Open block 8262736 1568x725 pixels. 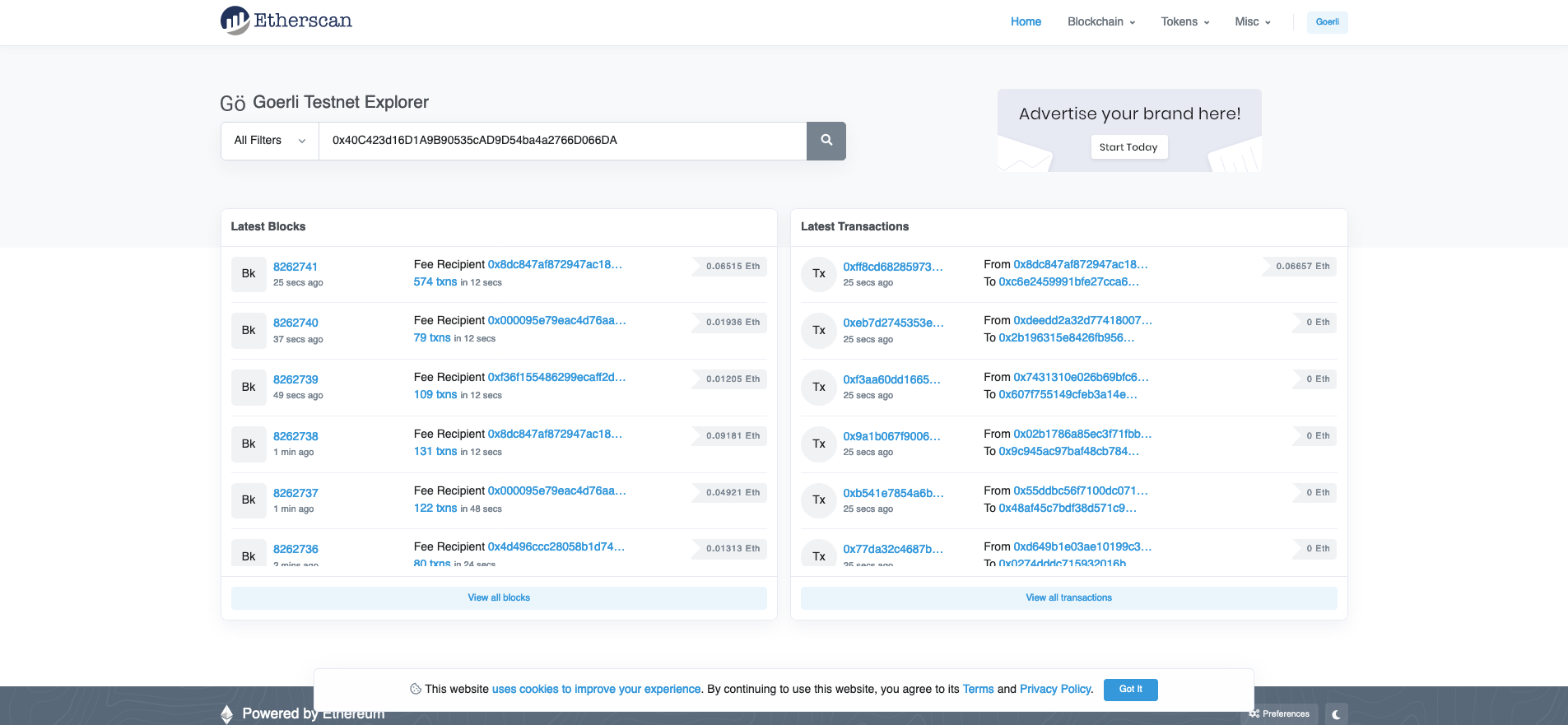pyautogui.click(x=295, y=550)
